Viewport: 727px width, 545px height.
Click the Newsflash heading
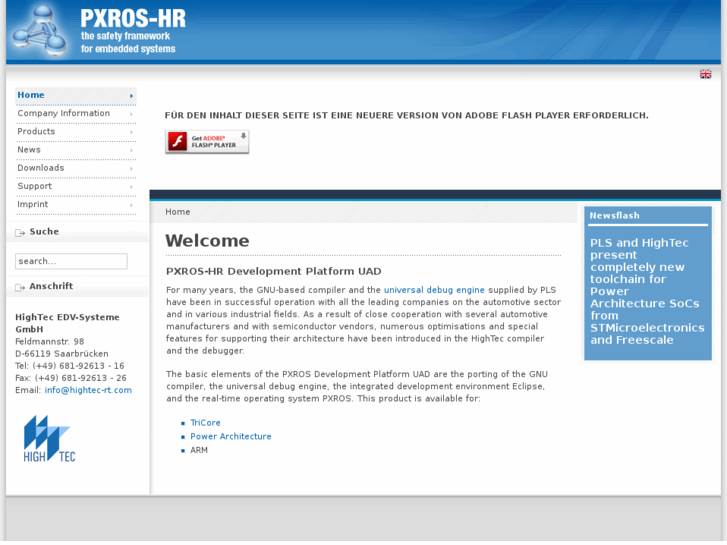point(614,216)
